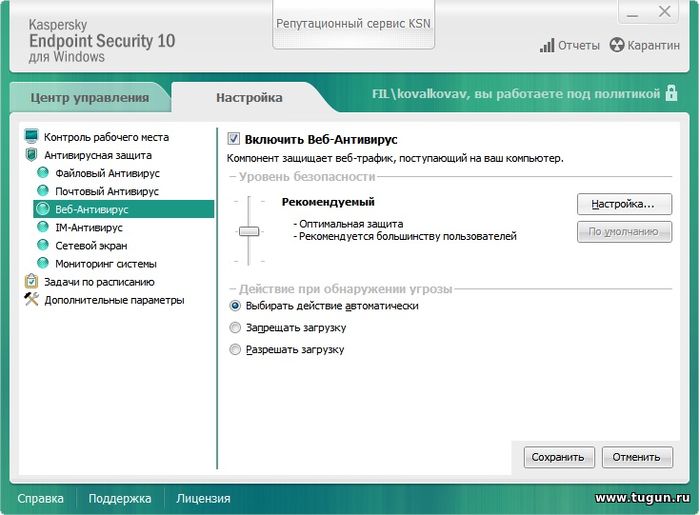The width and height of the screenshot is (700, 515).
Task: Select Мониторинг системы in tree
Action: pos(106,264)
